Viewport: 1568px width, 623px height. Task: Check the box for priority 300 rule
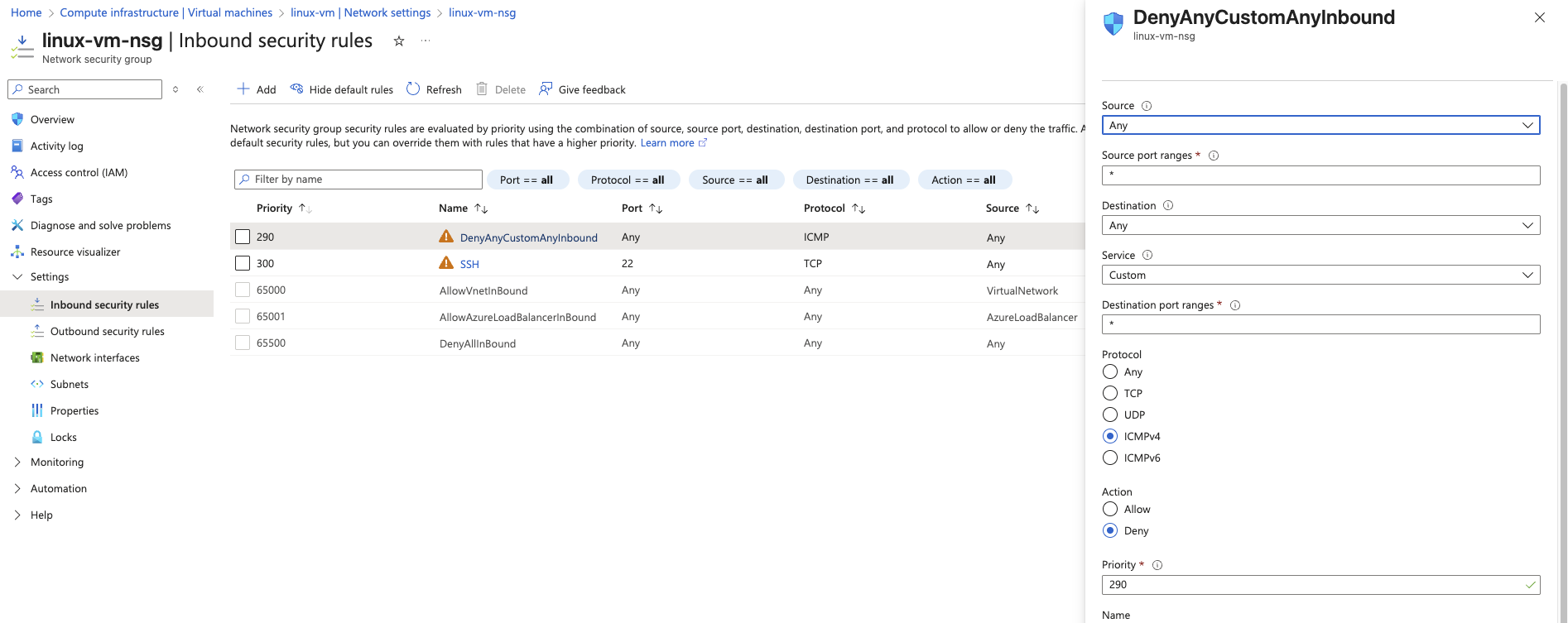pos(243,263)
